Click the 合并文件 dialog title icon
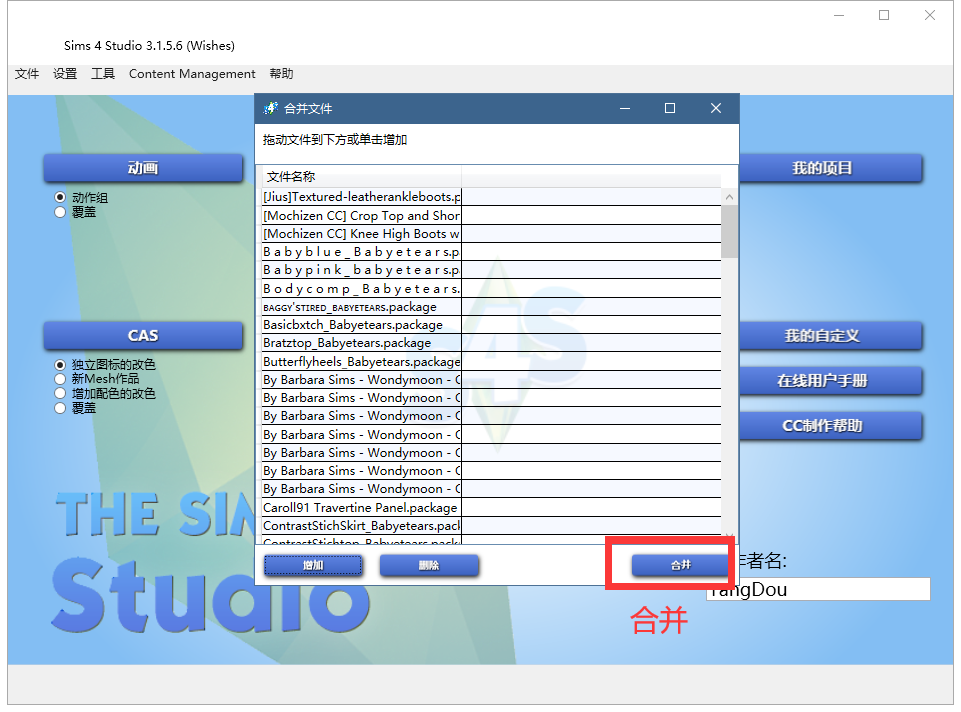 [270, 108]
